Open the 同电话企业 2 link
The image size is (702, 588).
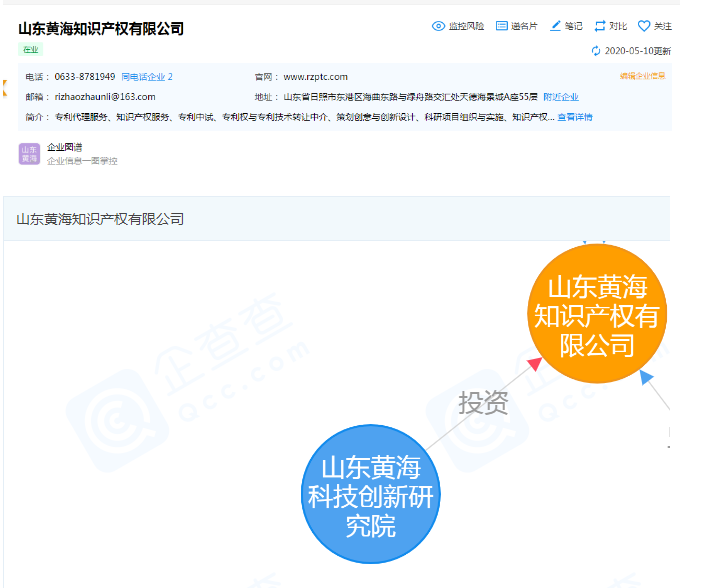[x=147, y=77]
